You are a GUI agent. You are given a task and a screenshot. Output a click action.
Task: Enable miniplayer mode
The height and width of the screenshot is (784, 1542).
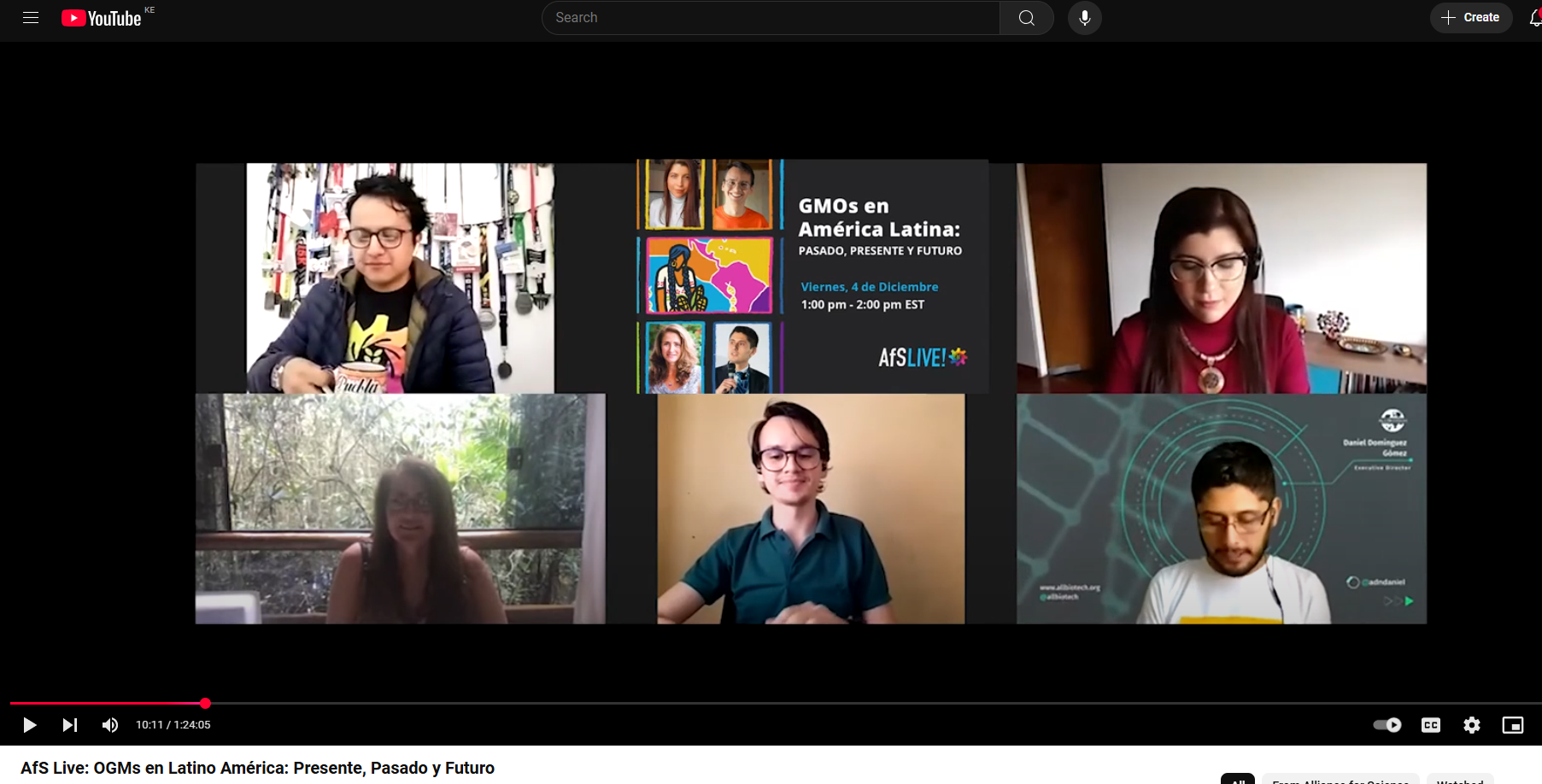[1513, 725]
